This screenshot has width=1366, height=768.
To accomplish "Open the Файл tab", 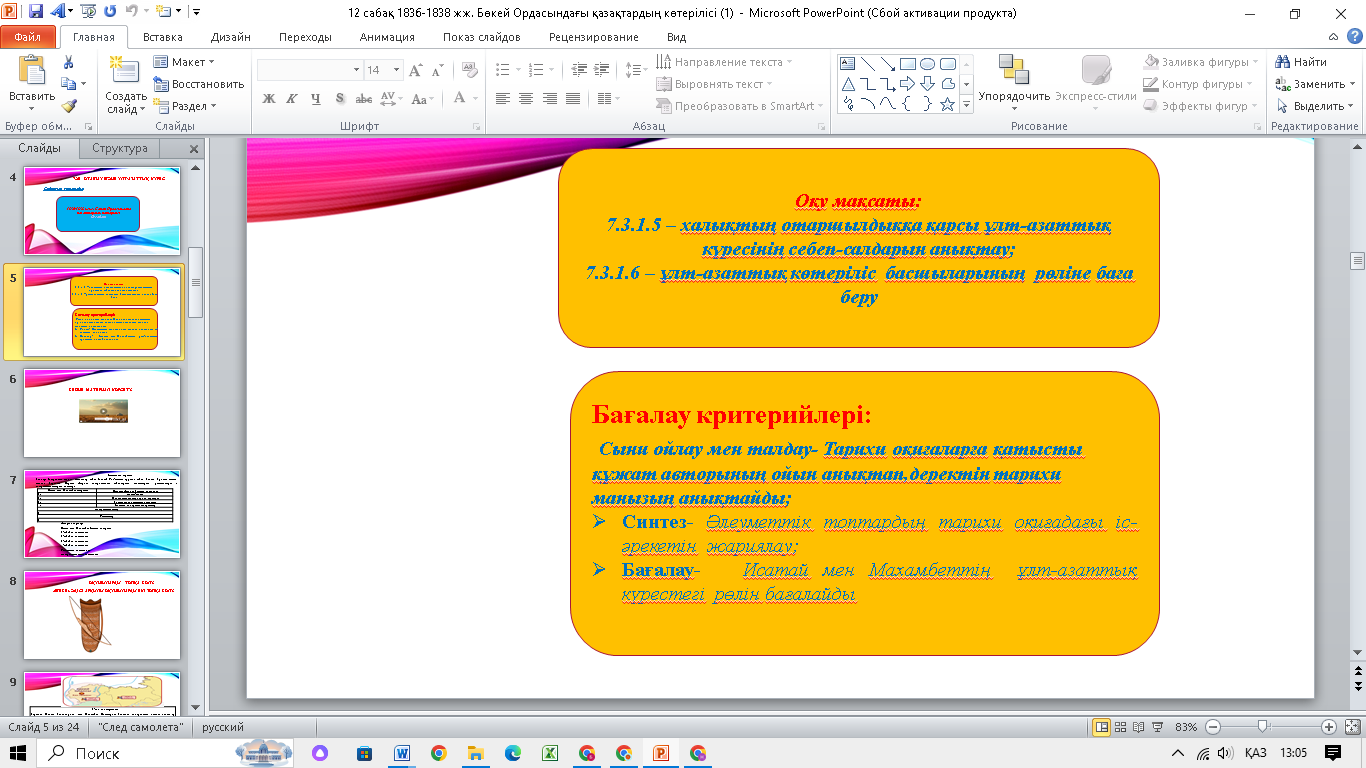I will coord(28,37).
